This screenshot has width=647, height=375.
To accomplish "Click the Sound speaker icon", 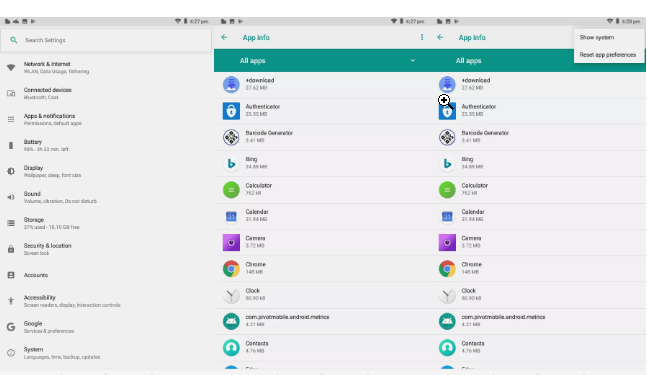I will click(11, 197).
